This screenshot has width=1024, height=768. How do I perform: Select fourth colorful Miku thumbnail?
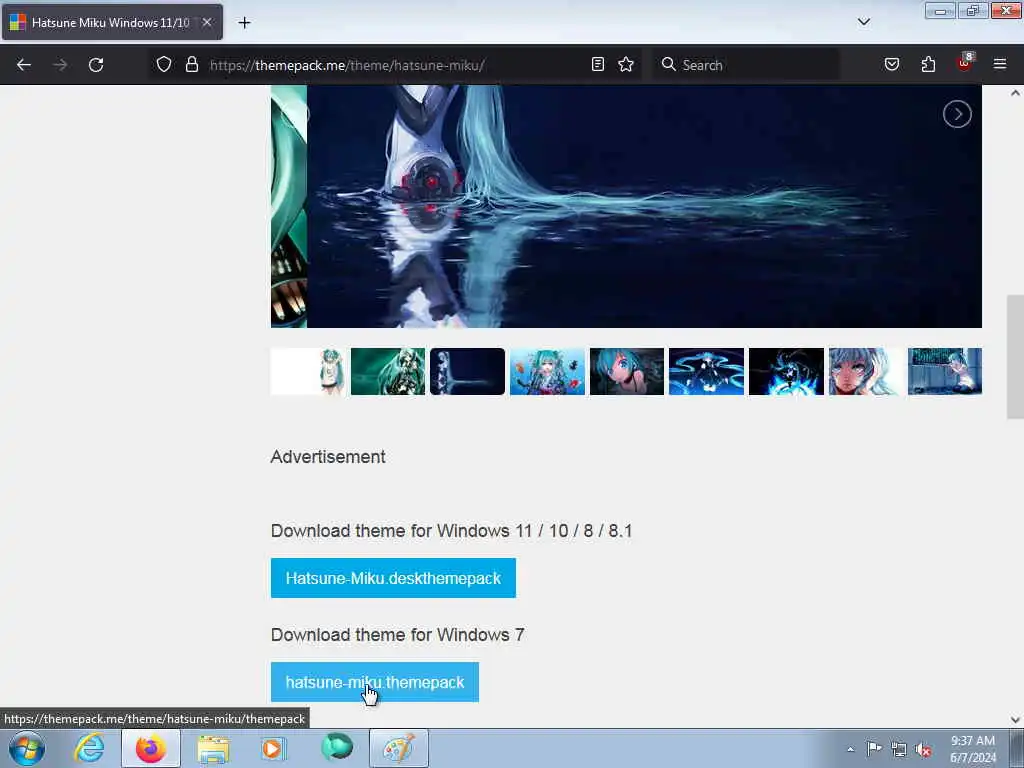[547, 372]
